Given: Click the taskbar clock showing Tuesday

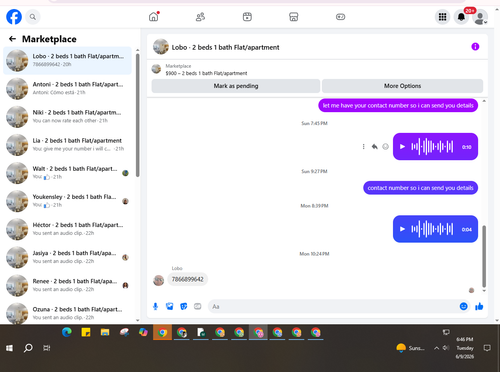Looking at the screenshot, I should coord(465,348).
